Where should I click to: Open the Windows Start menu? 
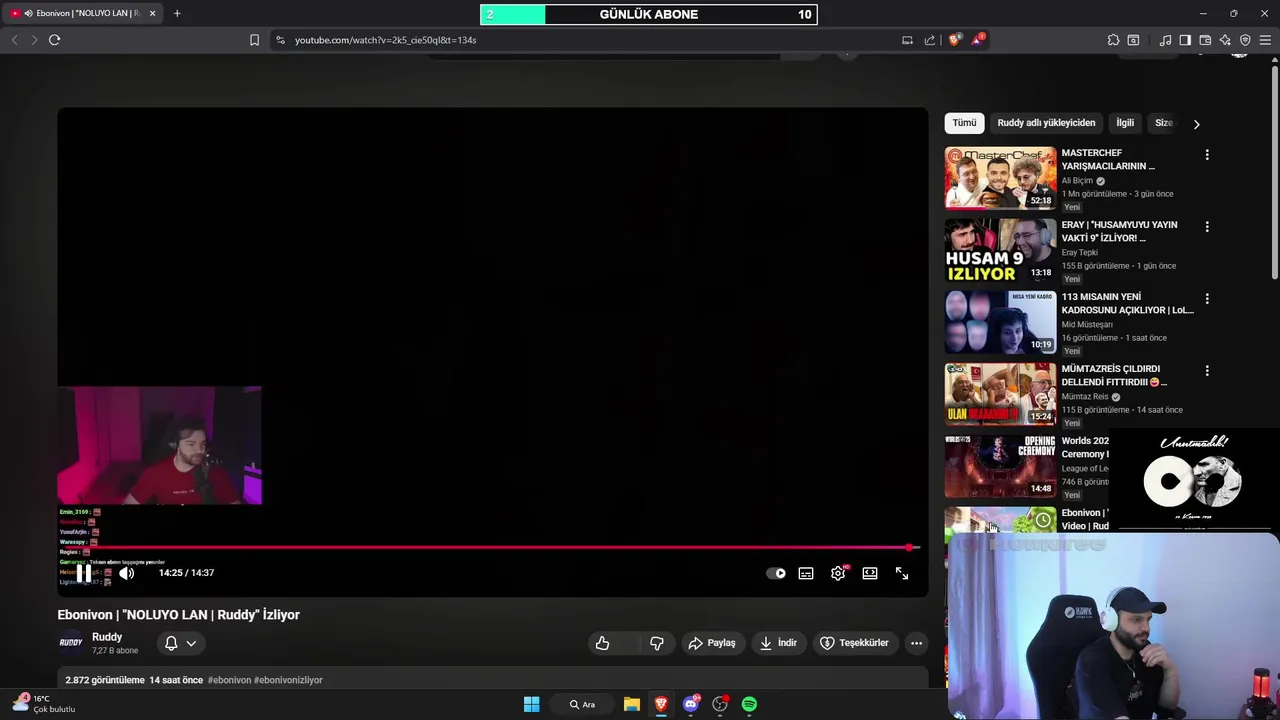click(x=532, y=704)
